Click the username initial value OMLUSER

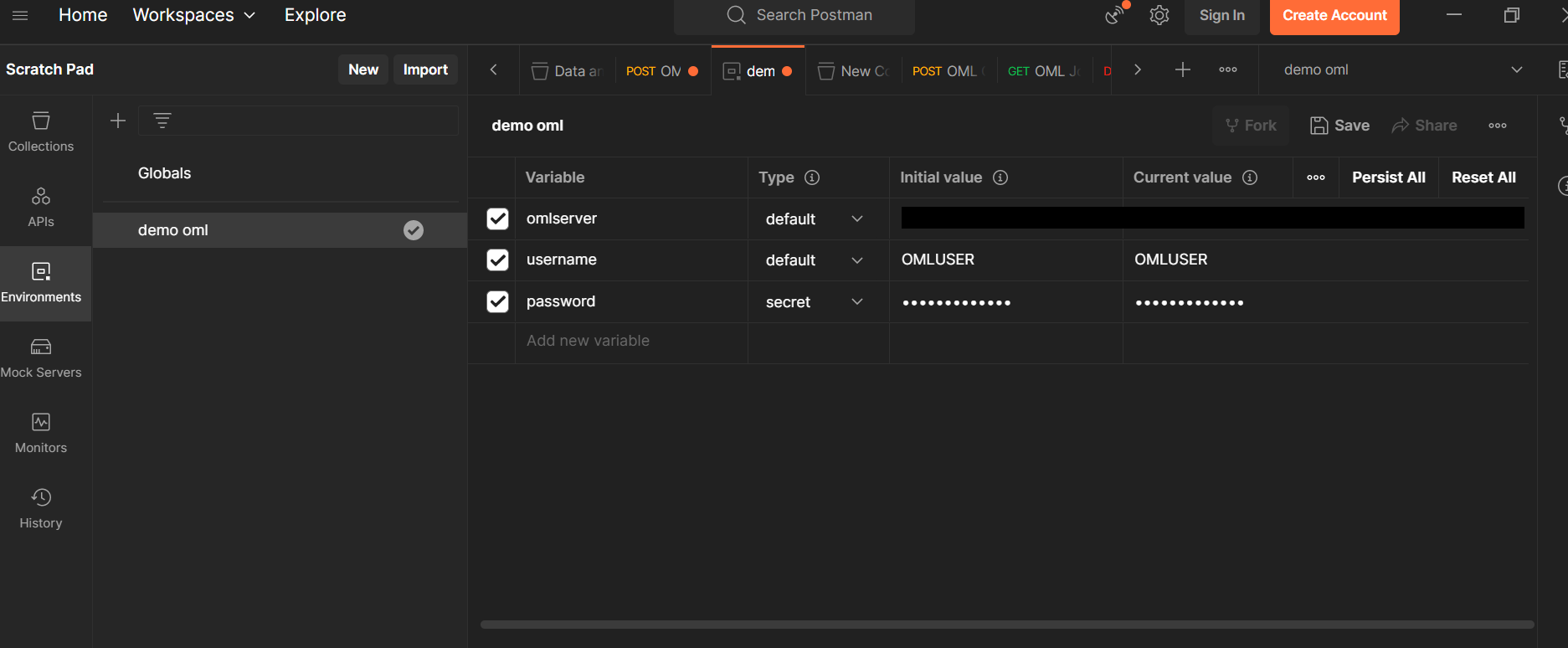point(938,260)
